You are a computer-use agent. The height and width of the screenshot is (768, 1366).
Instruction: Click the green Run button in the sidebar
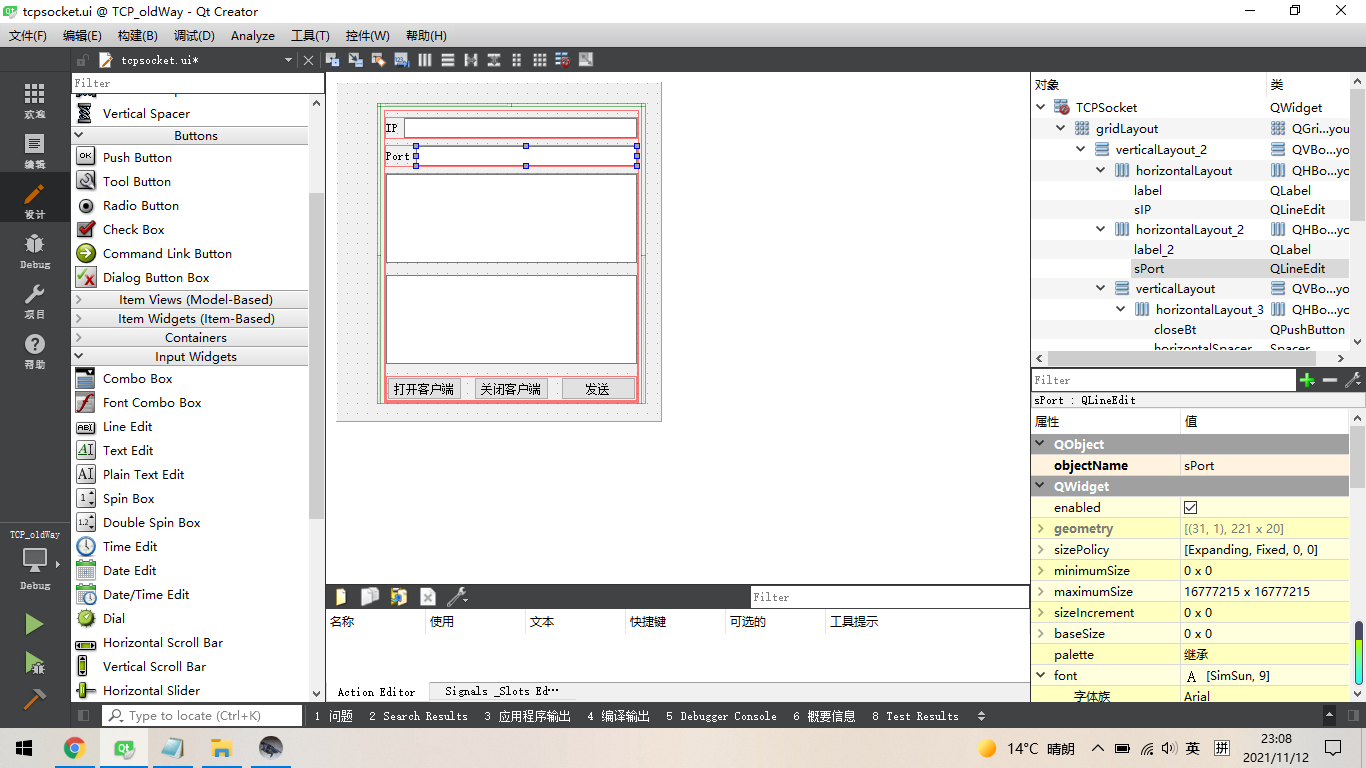click(x=34, y=624)
